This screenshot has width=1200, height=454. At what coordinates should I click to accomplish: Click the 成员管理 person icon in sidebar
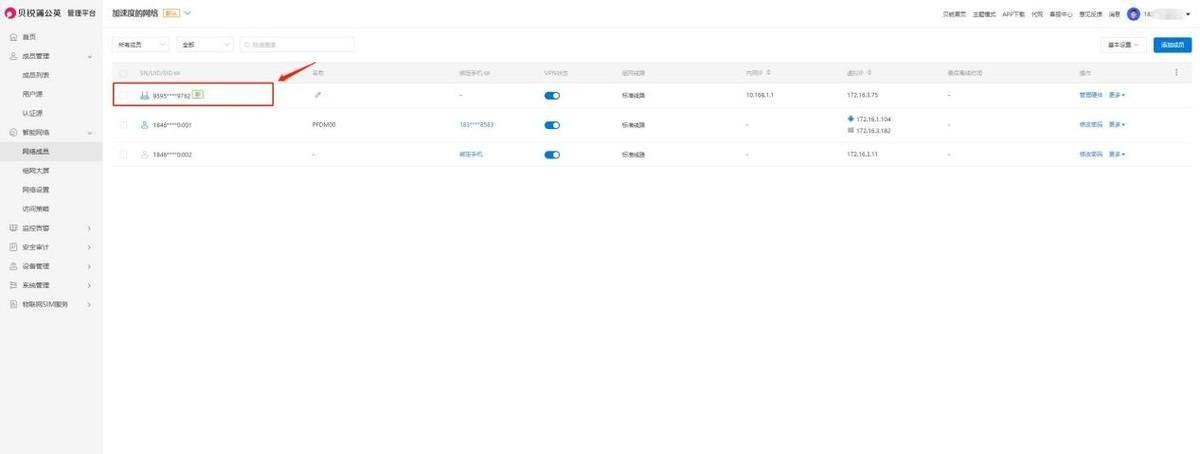13,57
